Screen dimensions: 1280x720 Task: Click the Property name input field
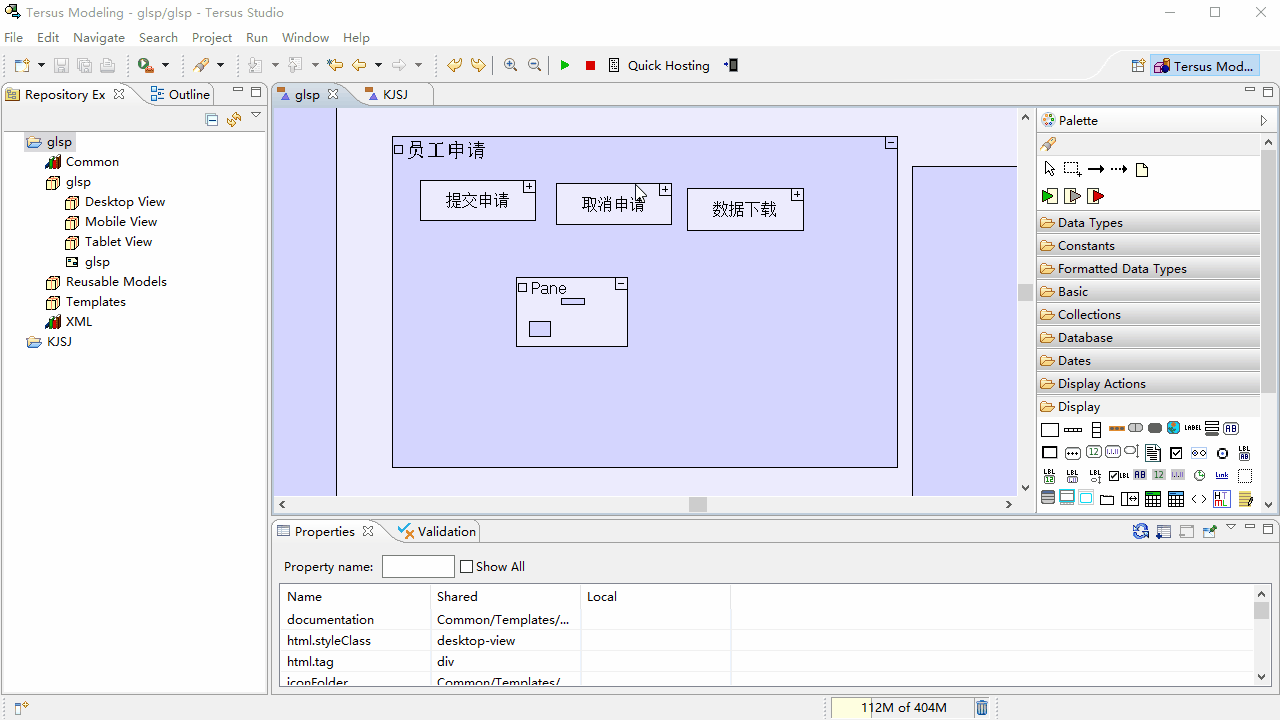tap(418, 566)
